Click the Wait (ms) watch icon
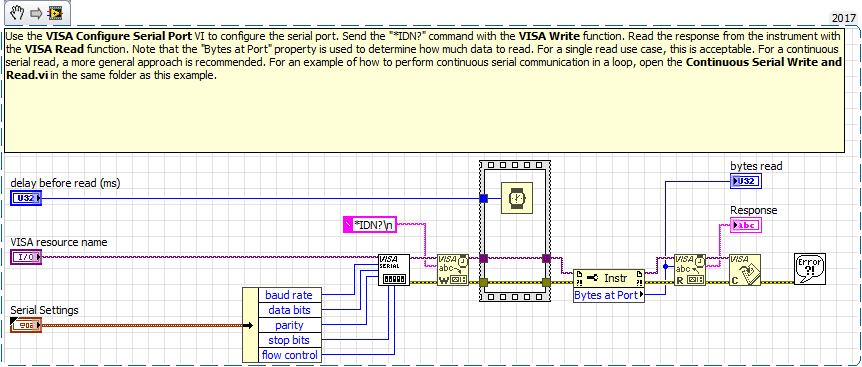The image size is (862, 367). click(x=516, y=198)
